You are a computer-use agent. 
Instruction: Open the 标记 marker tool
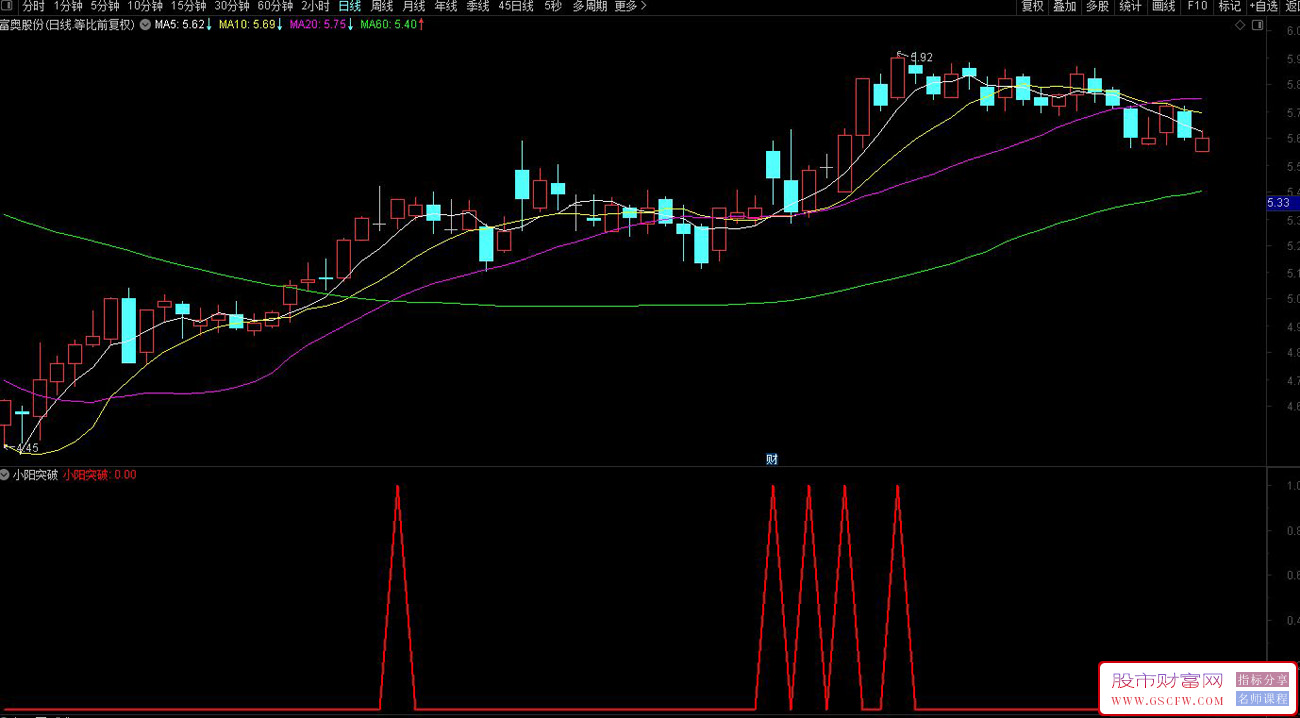tap(1229, 6)
